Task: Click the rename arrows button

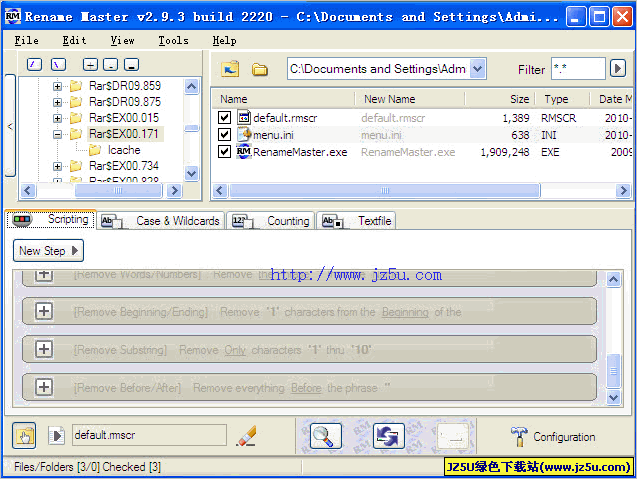Action: [x=389, y=436]
